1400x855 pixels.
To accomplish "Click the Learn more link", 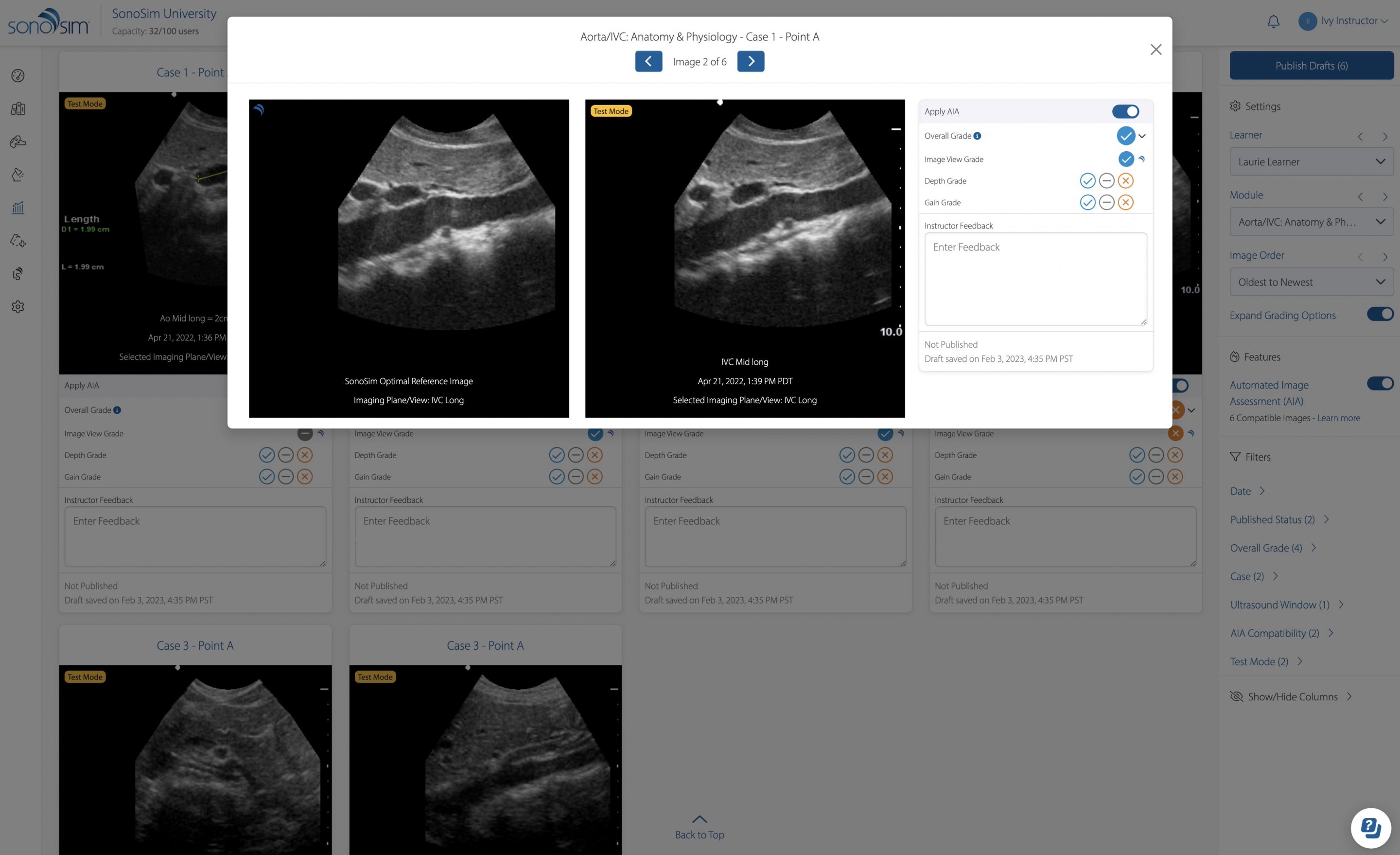I will [x=1338, y=418].
